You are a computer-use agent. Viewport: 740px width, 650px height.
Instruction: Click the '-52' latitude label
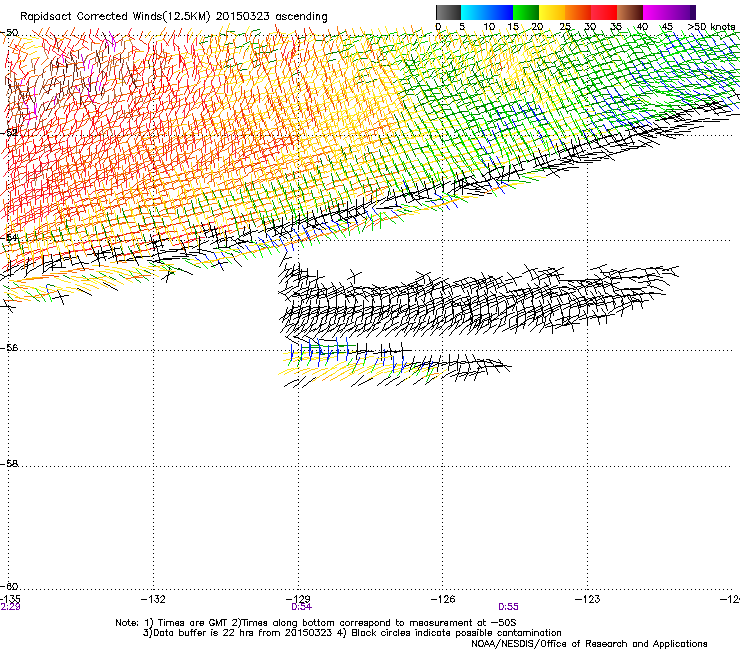pyautogui.click(x=9, y=133)
